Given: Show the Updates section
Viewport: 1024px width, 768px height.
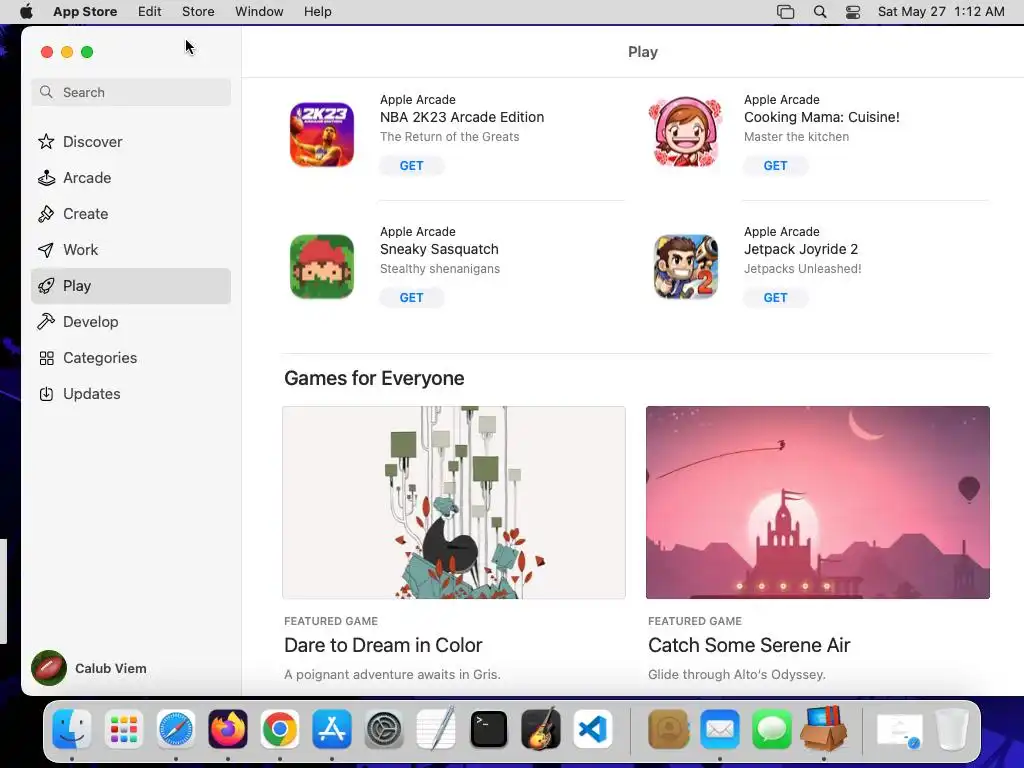Looking at the screenshot, I should pyautogui.click(x=131, y=393).
